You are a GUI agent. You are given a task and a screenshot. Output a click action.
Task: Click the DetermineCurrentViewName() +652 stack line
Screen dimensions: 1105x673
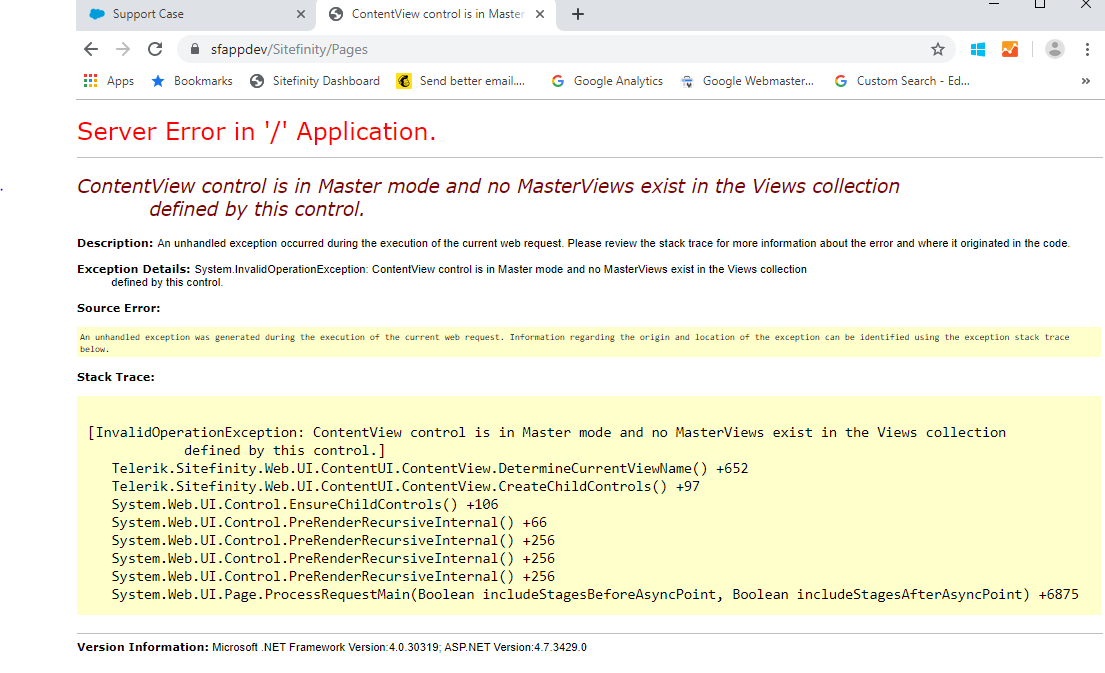coord(430,469)
